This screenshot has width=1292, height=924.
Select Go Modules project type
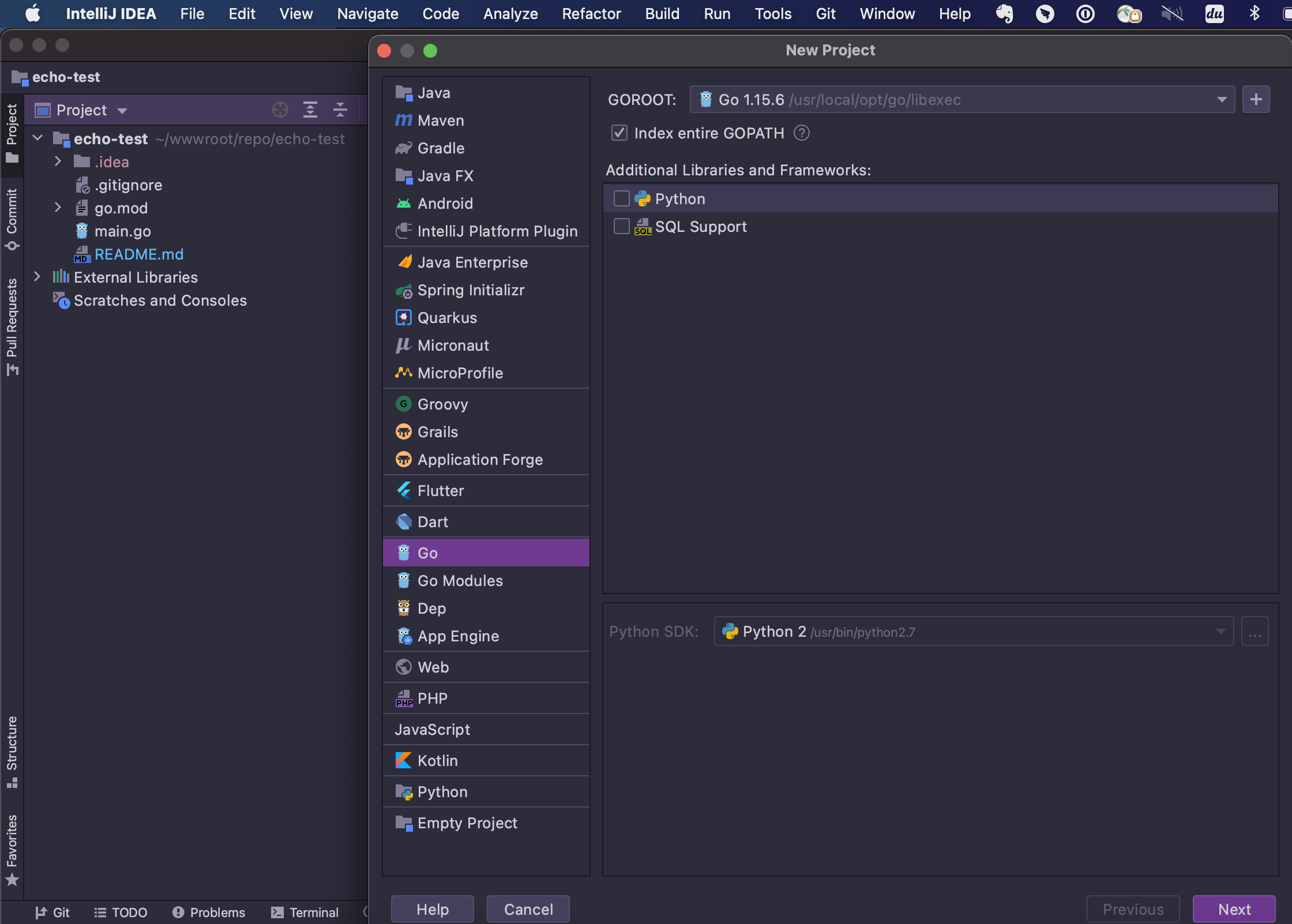(x=486, y=581)
